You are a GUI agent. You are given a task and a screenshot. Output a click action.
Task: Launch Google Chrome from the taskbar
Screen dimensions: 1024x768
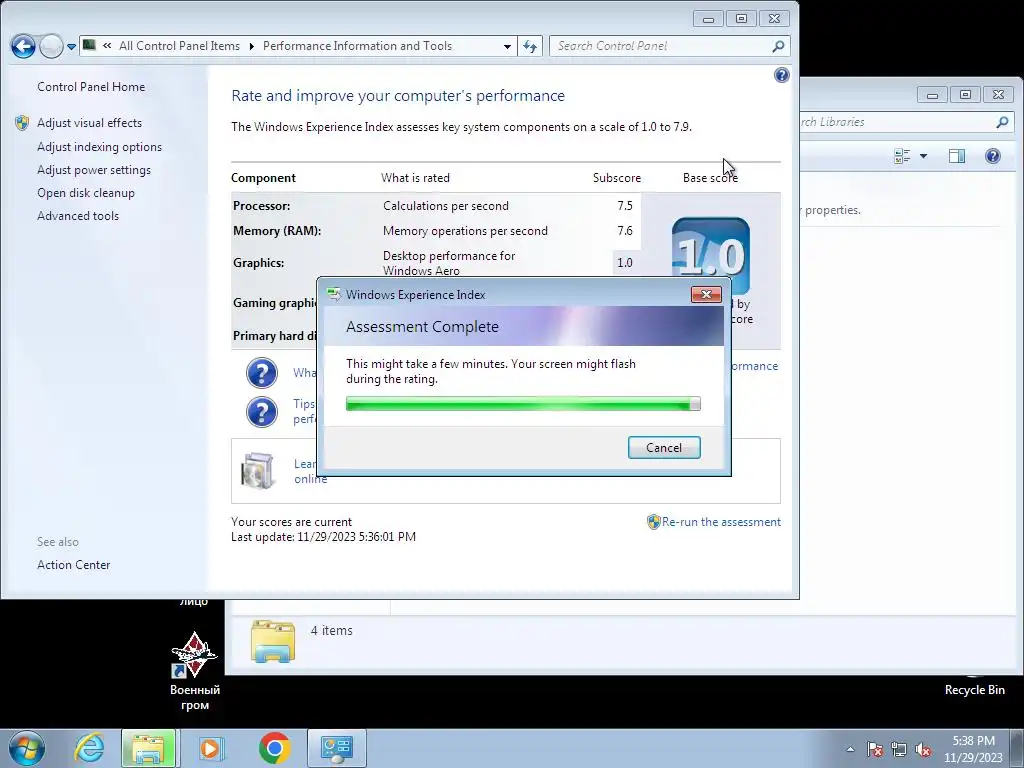275,748
